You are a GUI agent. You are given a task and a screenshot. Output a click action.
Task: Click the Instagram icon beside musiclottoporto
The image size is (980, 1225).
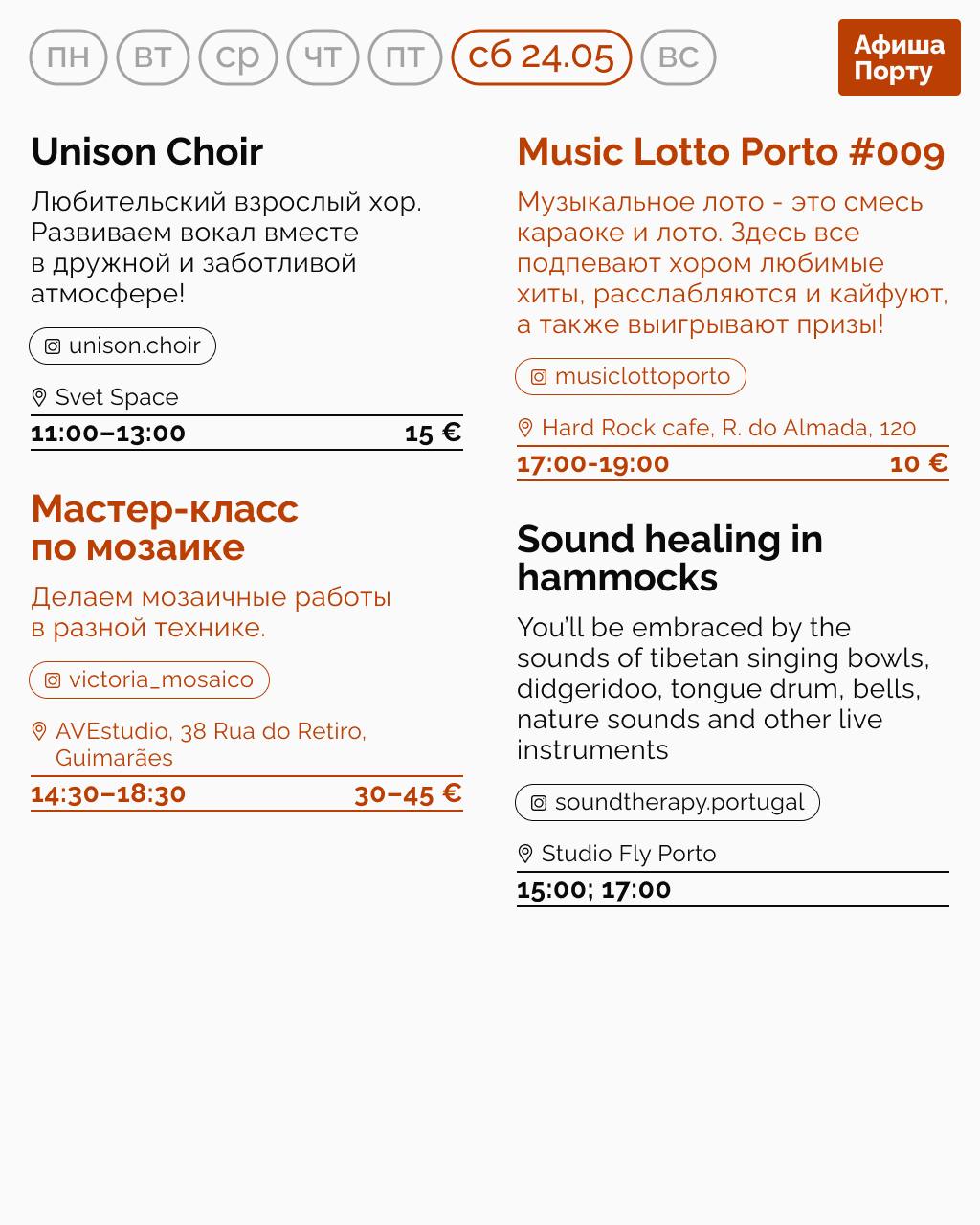pyautogui.click(x=540, y=377)
